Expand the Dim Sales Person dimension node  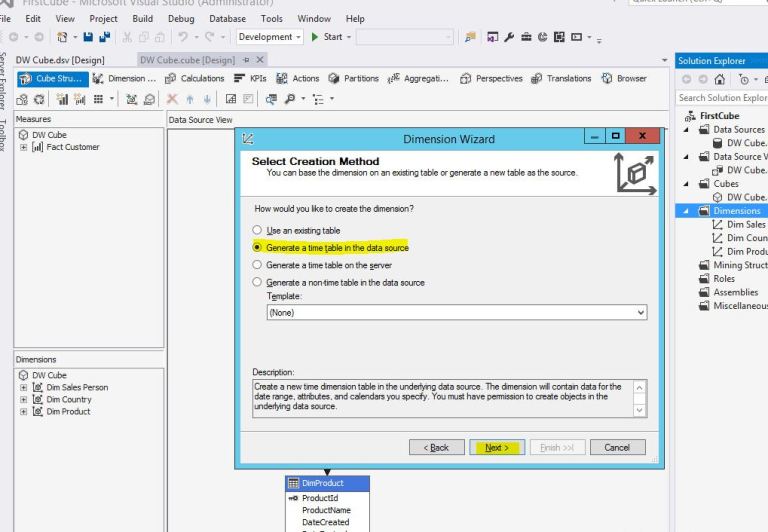[23, 387]
